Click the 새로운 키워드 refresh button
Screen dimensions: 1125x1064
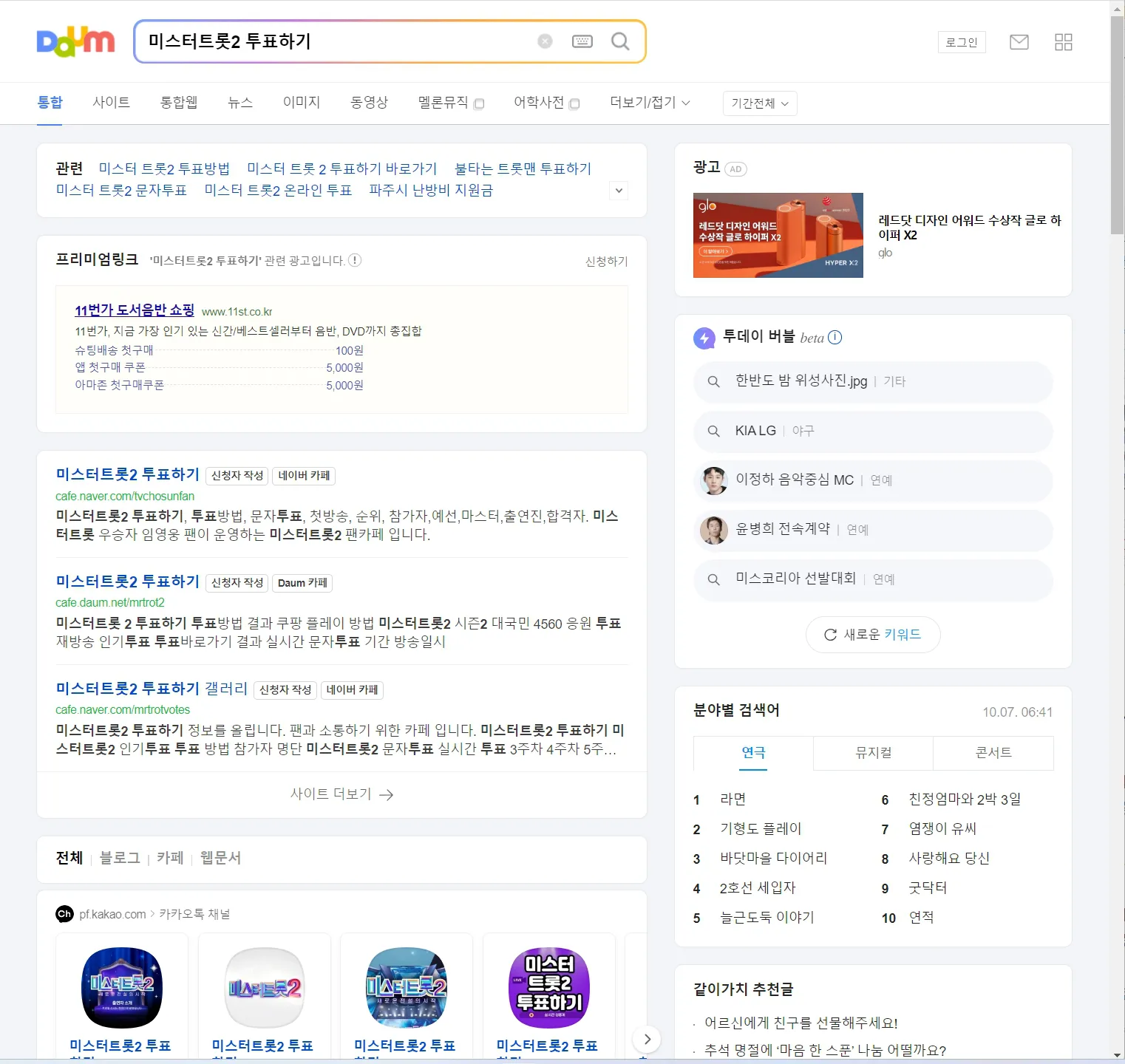click(x=873, y=635)
